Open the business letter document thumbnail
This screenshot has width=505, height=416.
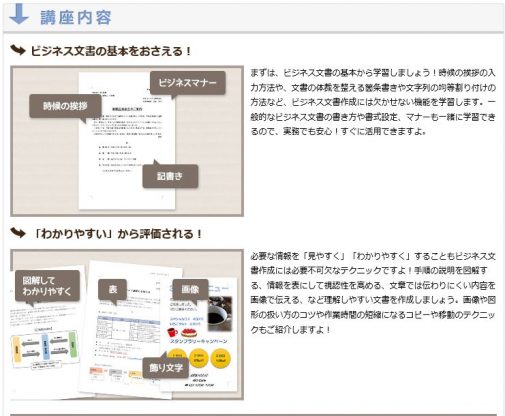[127, 141]
